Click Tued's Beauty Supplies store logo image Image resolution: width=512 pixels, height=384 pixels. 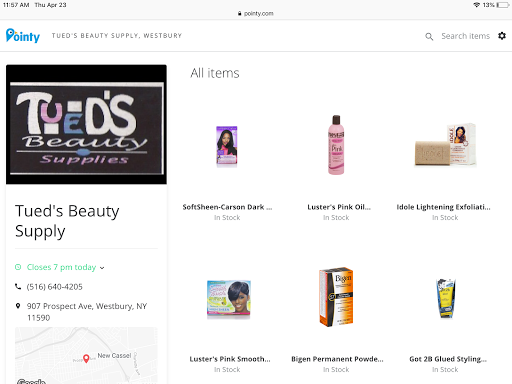point(86,124)
